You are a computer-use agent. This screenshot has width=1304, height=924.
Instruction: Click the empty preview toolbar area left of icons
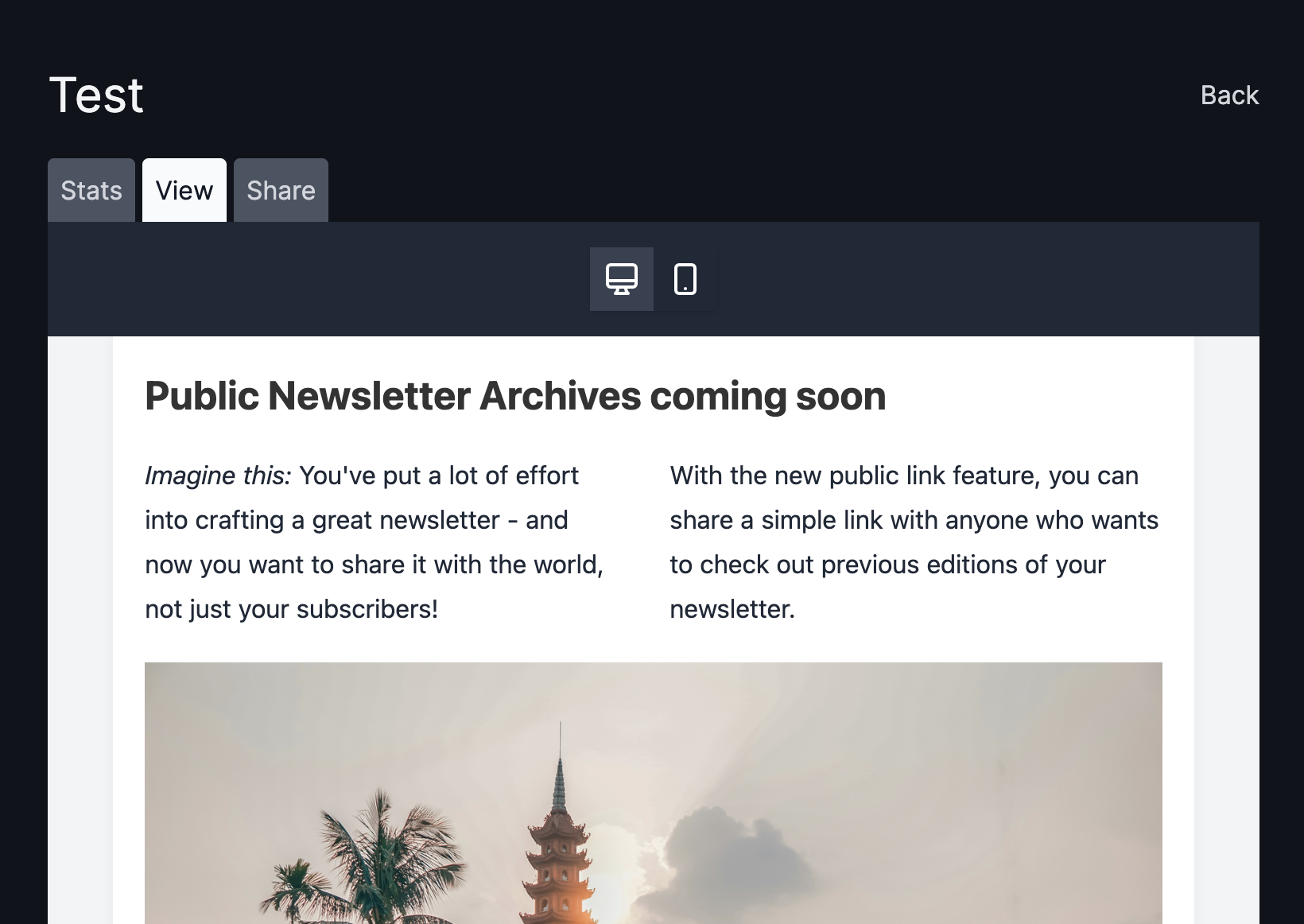(x=318, y=279)
